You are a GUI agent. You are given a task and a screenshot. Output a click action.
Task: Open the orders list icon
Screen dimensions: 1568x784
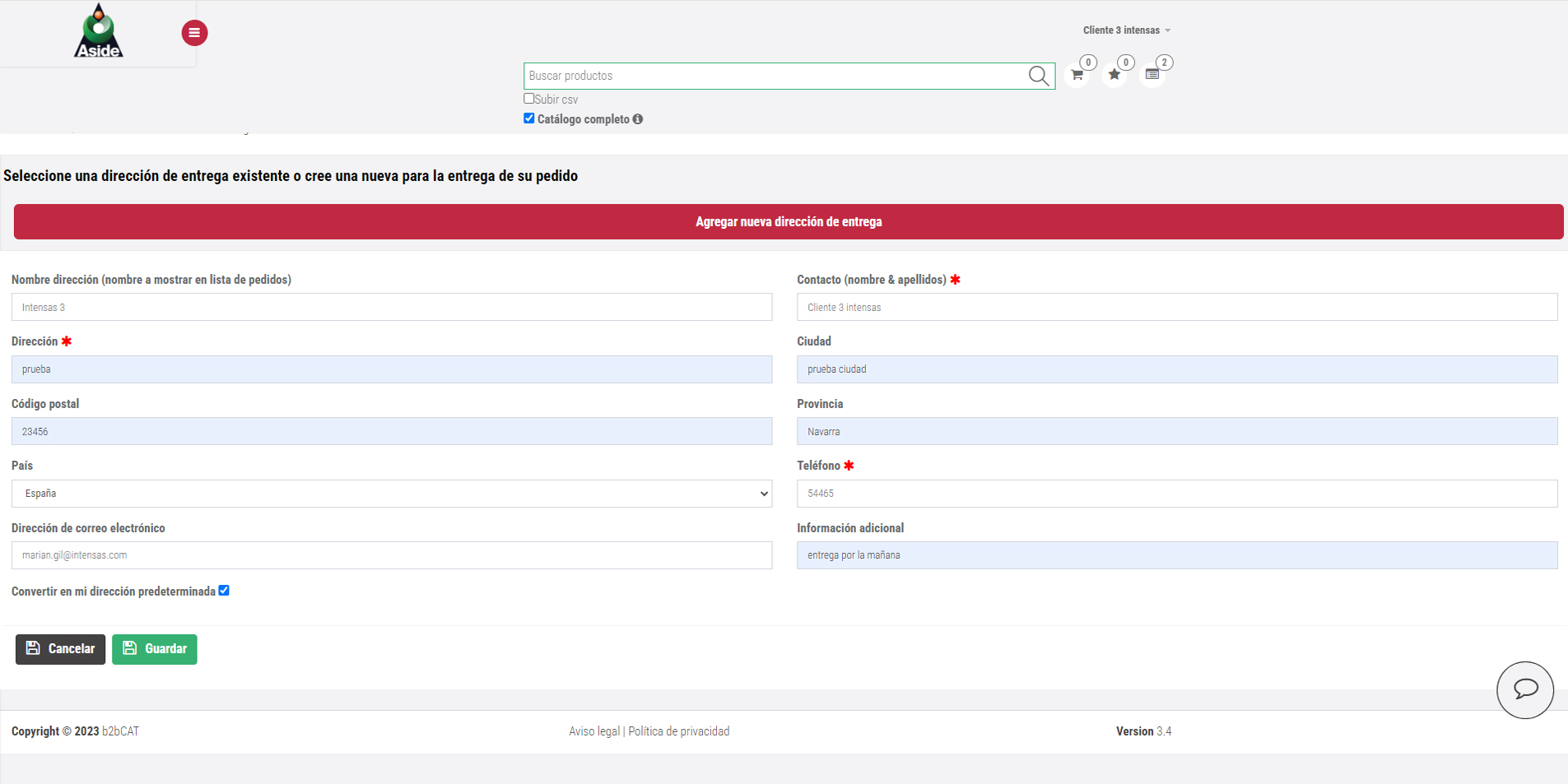pos(1152,75)
